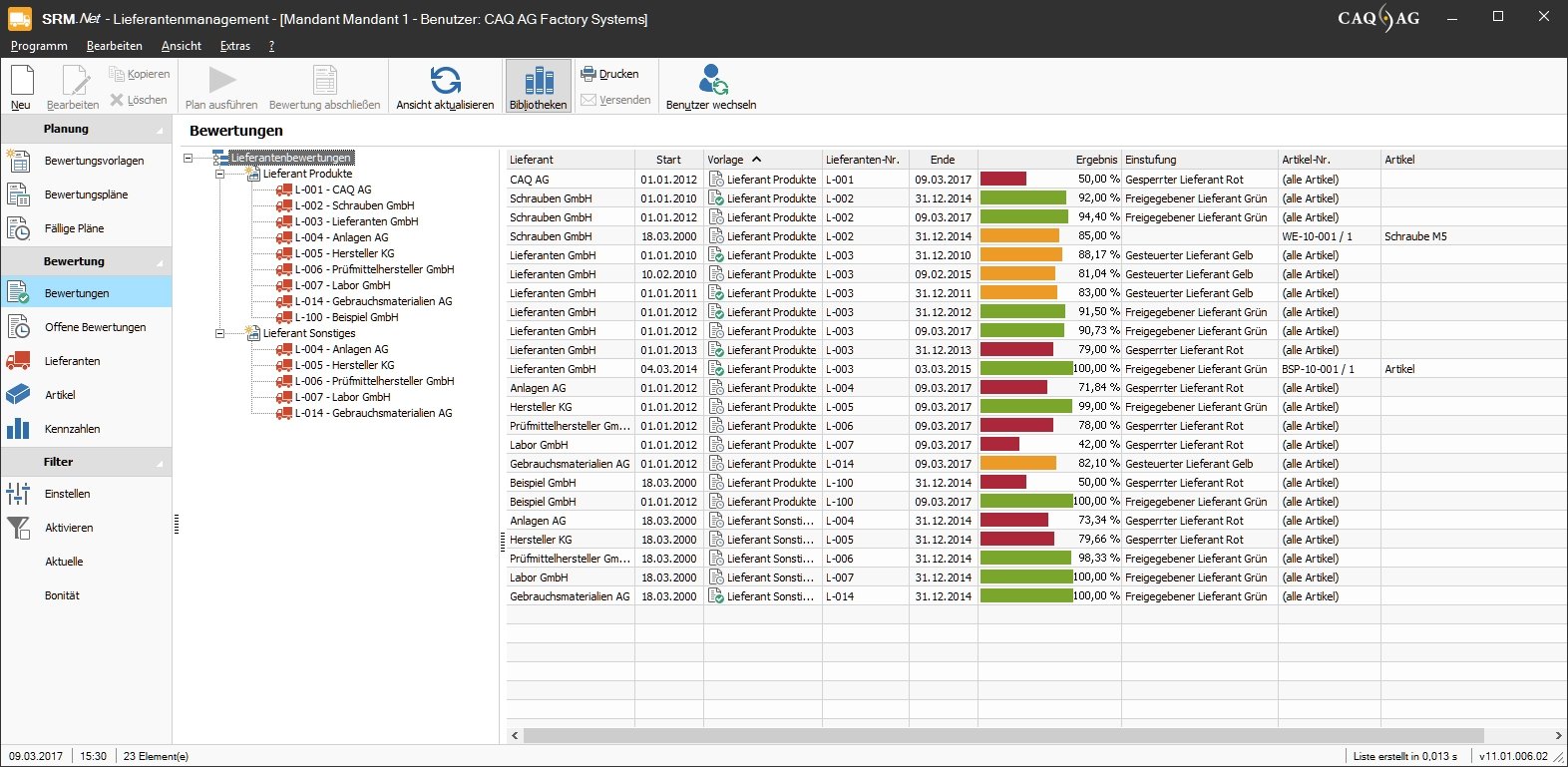Click the Artikel-Nr. column header
Screen dimensions: 1568x767
click(x=1330, y=160)
